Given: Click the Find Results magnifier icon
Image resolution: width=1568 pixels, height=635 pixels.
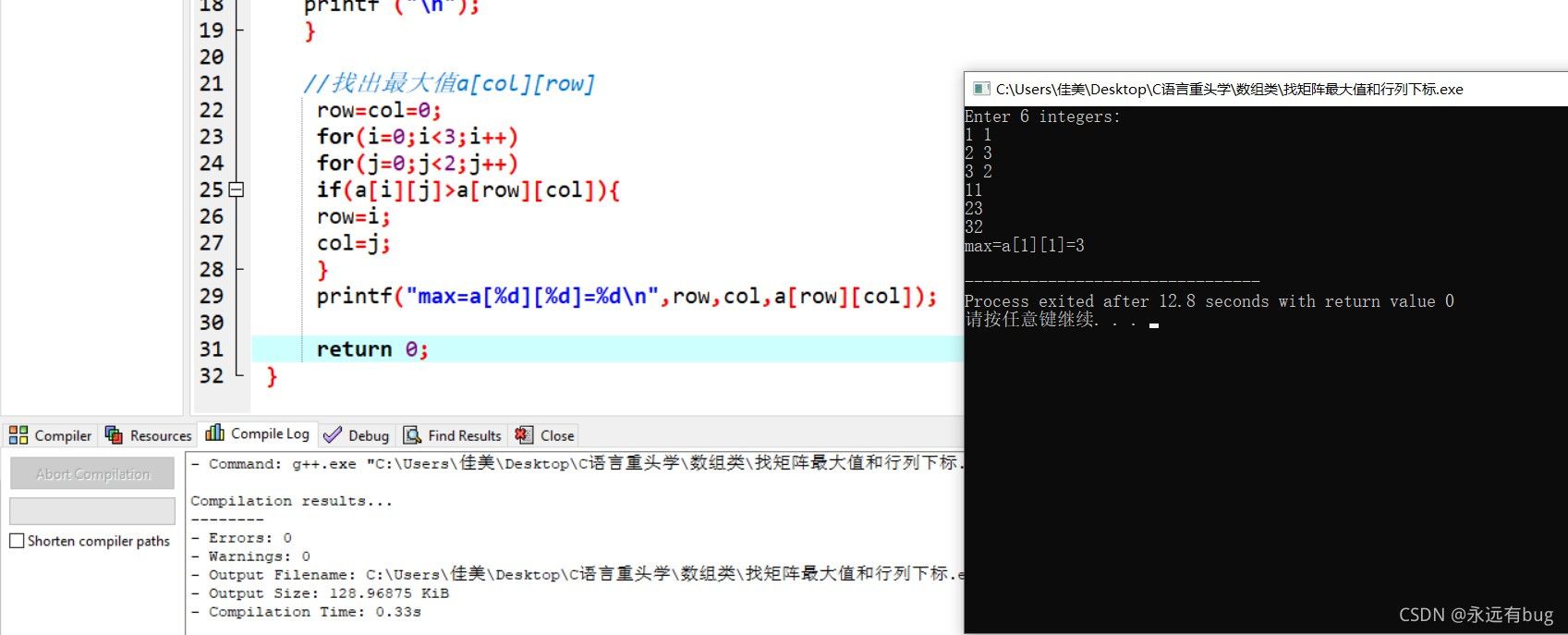Looking at the screenshot, I should [413, 435].
